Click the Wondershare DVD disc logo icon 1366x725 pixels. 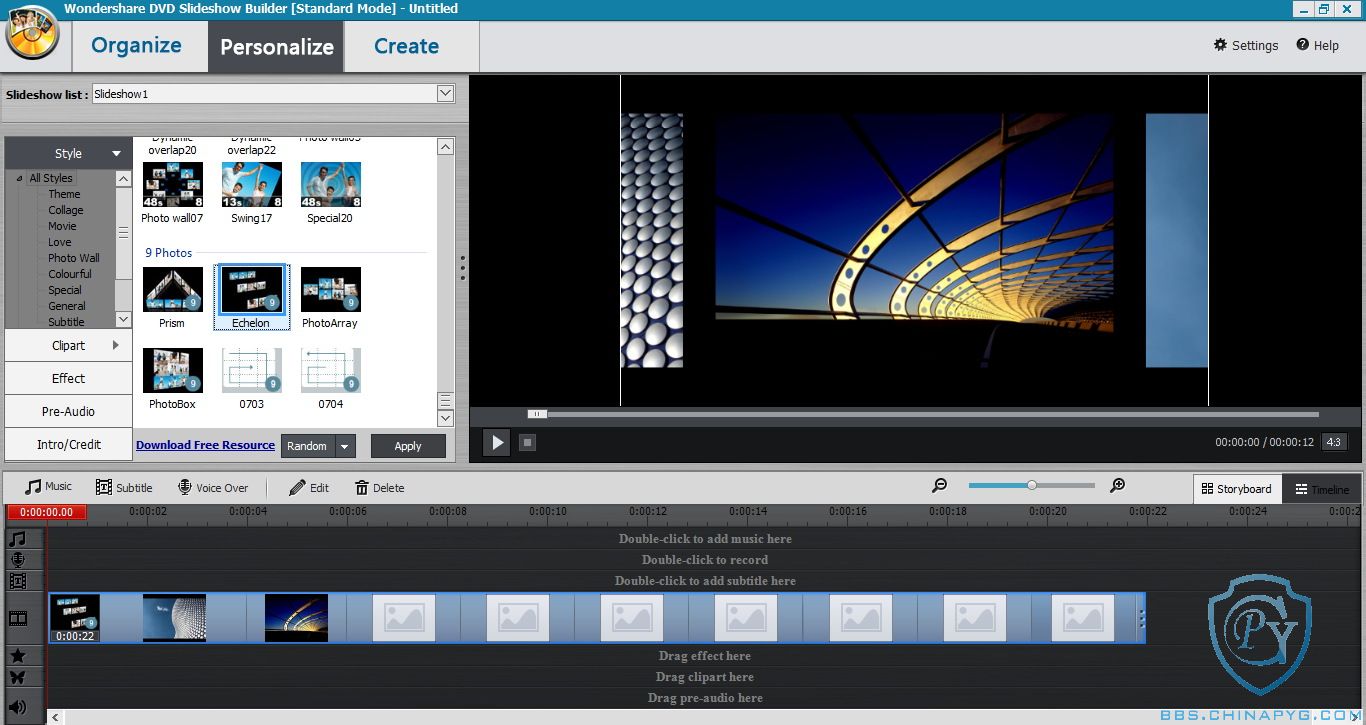point(32,33)
